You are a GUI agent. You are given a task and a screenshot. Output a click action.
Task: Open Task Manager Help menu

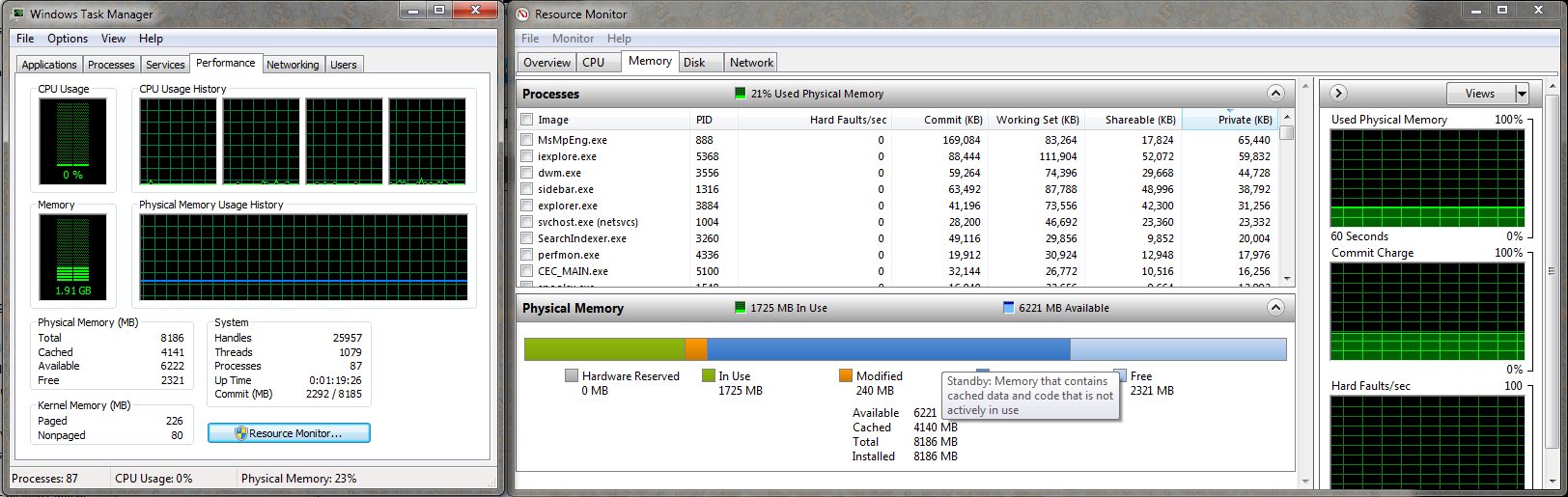(151, 39)
